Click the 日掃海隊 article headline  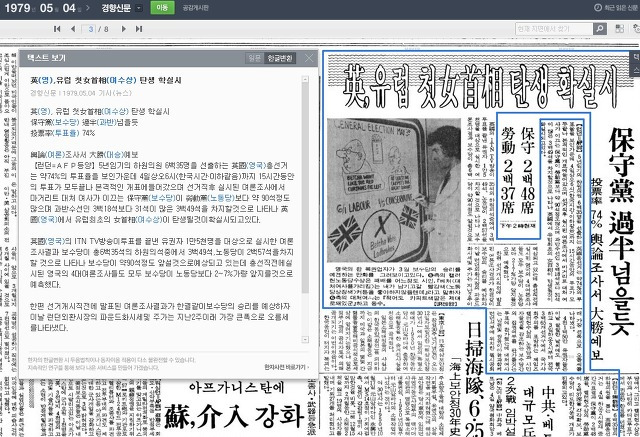474,377
